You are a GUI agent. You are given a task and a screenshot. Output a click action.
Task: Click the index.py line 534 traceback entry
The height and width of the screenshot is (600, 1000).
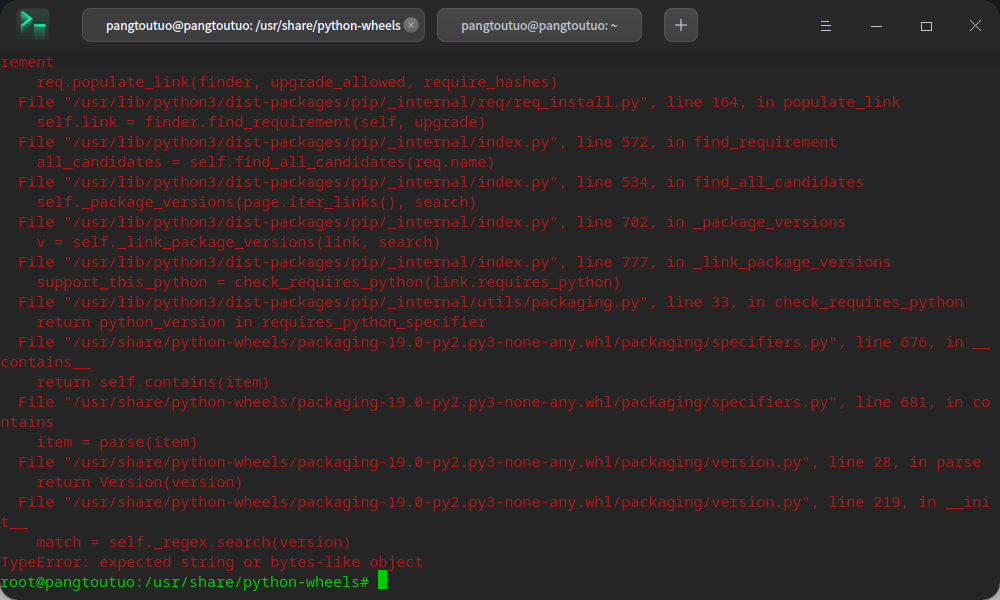(441, 182)
